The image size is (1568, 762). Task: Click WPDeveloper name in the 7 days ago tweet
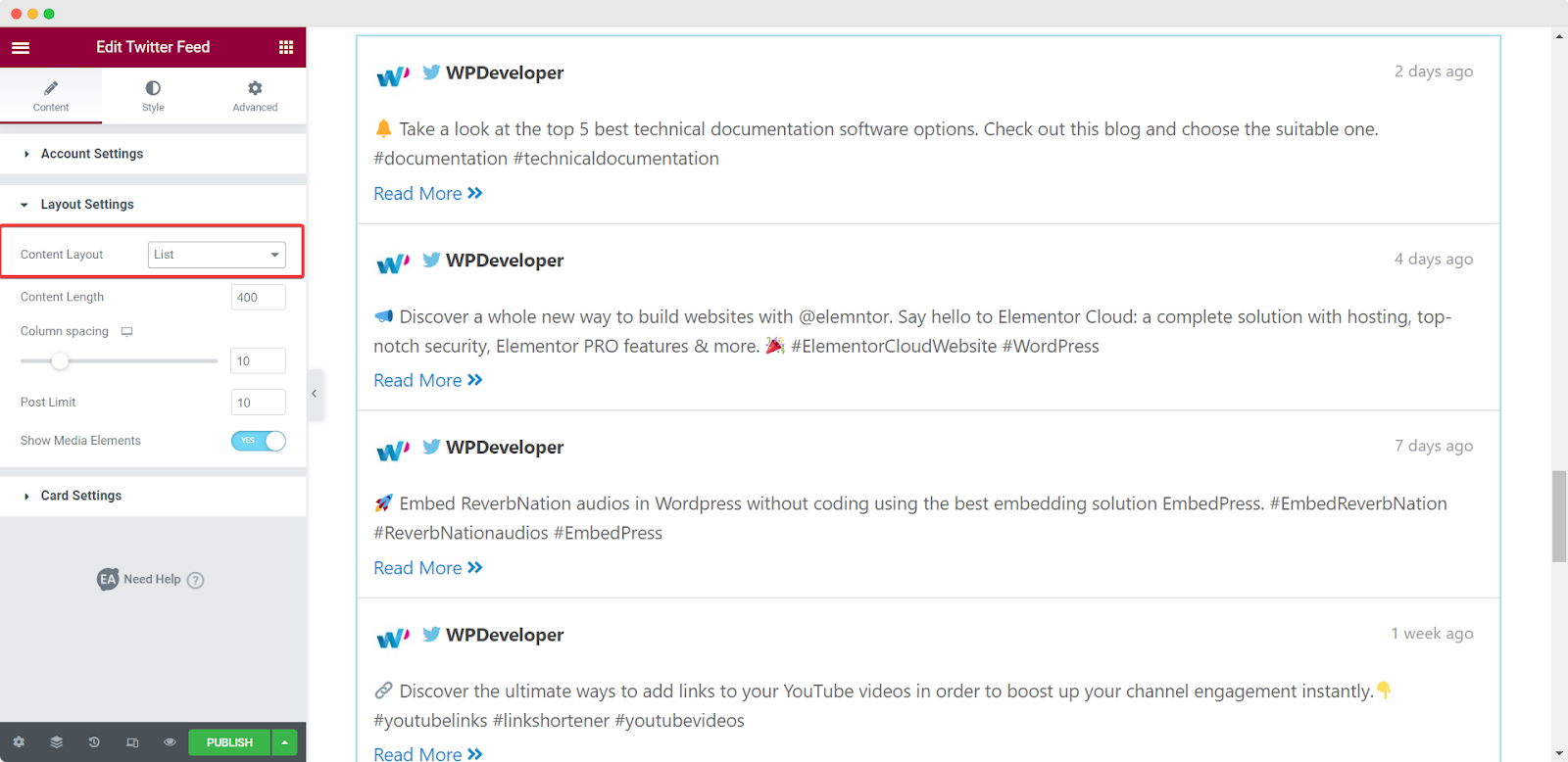coord(505,448)
